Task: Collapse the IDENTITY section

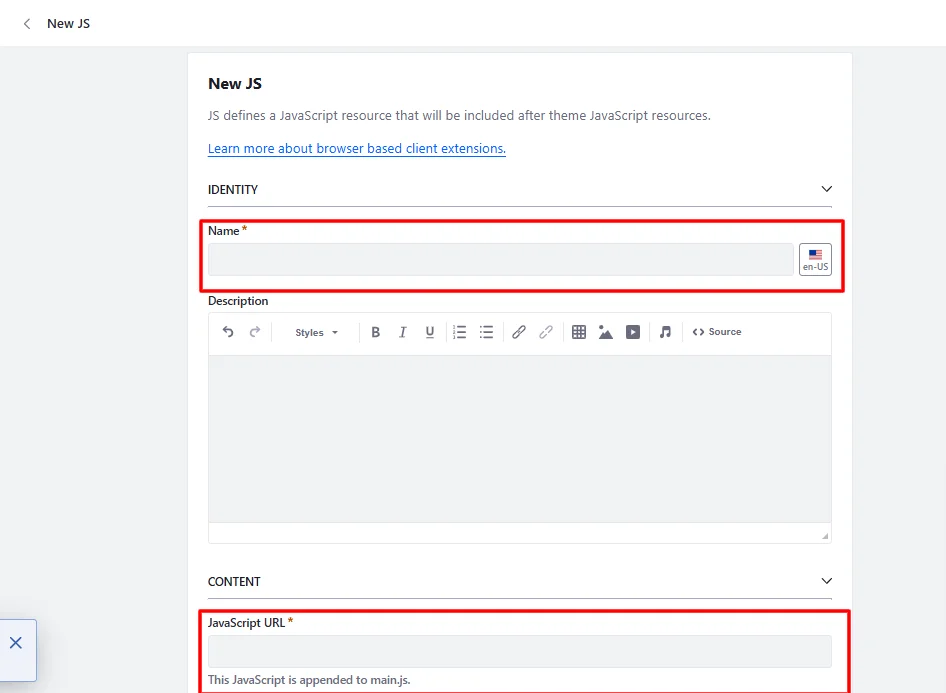Action: 827,188
